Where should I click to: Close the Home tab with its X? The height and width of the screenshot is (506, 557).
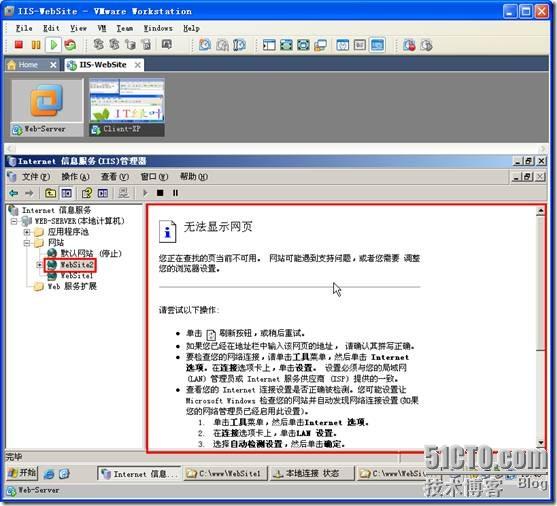pos(53,65)
